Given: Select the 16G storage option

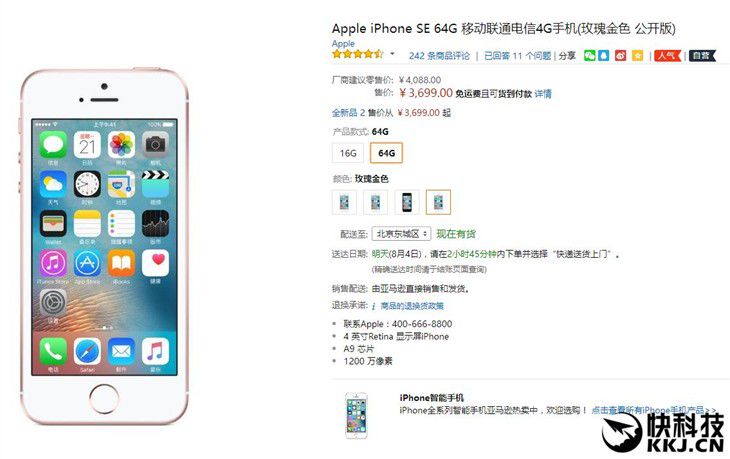Looking at the screenshot, I should pos(348,153).
